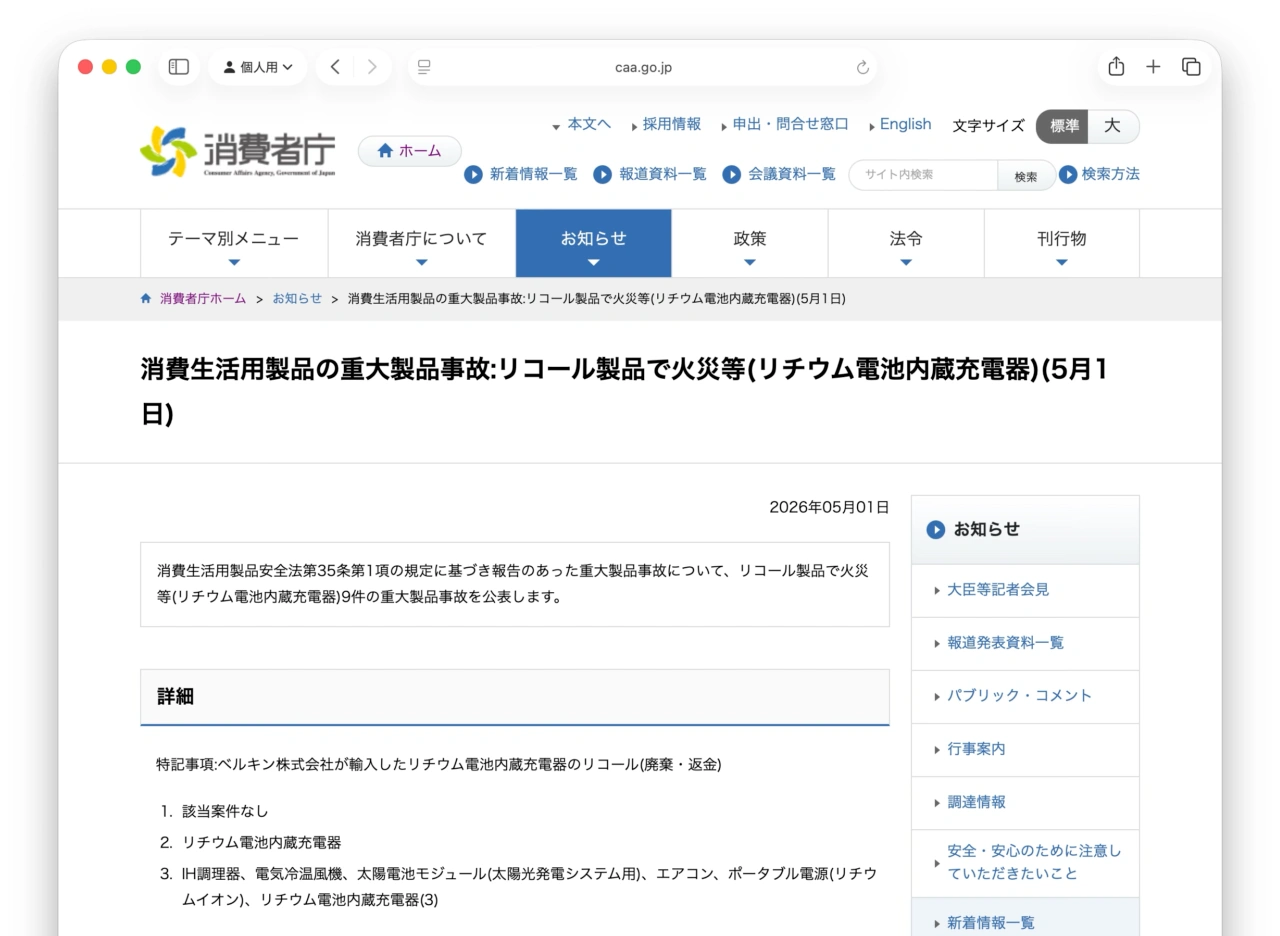1280x936 pixels.
Task: Expand 刊行物 navigation menu
Action: click(x=1061, y=243)
